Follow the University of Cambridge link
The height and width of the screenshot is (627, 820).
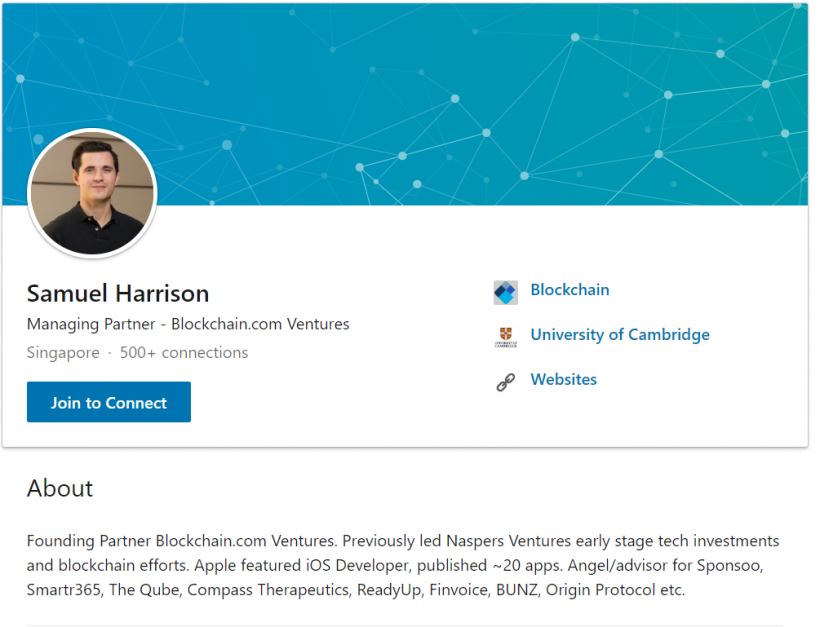tap(619, 335)
